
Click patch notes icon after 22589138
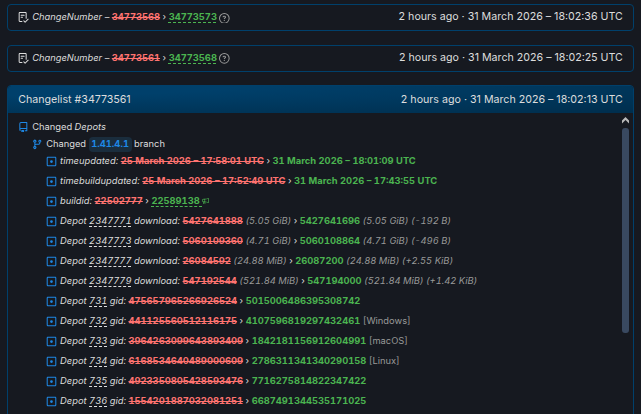click(206, 201)
